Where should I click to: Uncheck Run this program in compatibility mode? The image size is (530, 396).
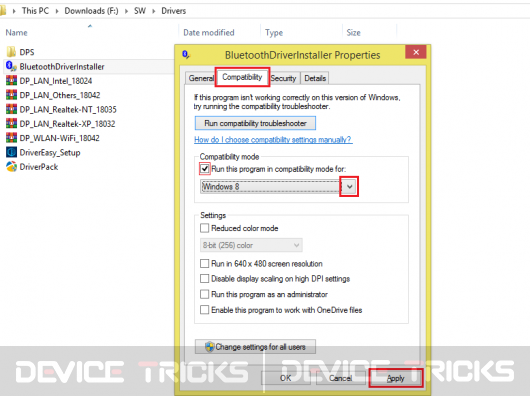[x=204, y=169]
